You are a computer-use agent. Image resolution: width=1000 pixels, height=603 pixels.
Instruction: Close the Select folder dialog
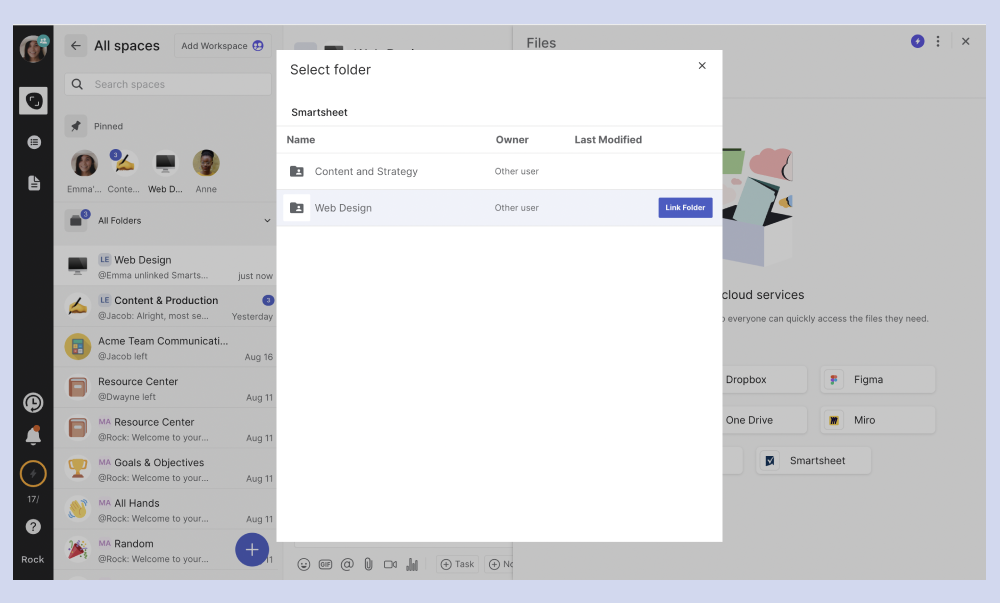coord(702,66)
